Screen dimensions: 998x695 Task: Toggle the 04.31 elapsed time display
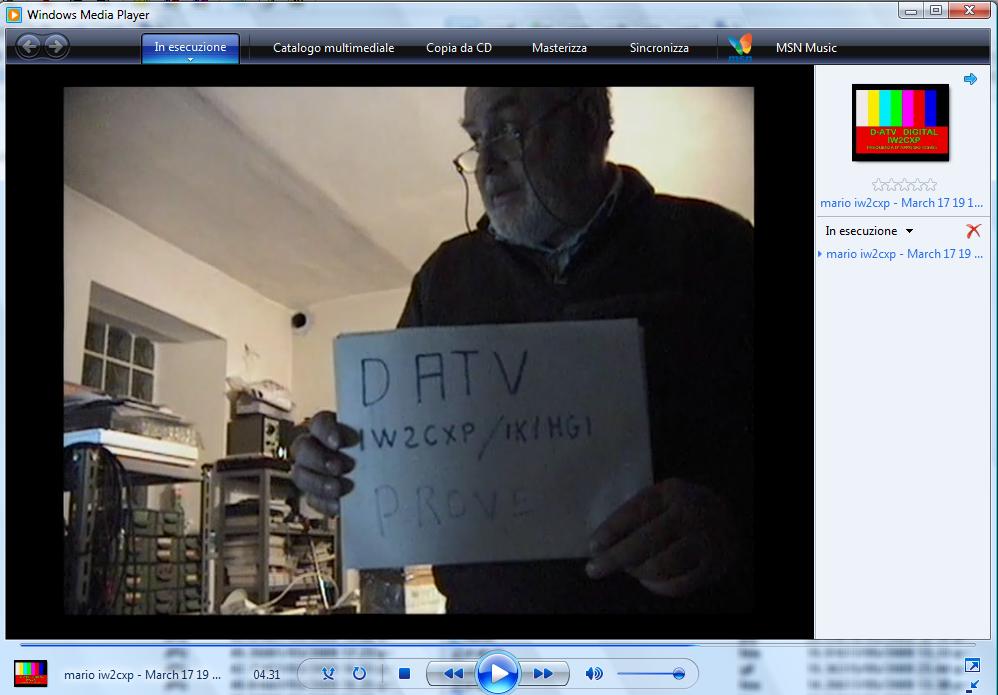267,675
